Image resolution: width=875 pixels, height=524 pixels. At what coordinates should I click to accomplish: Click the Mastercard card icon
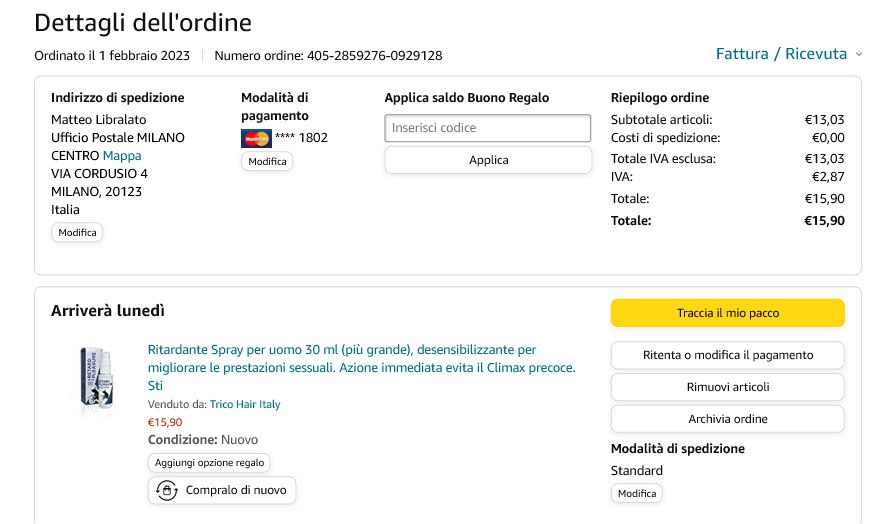tap(256, 138)
